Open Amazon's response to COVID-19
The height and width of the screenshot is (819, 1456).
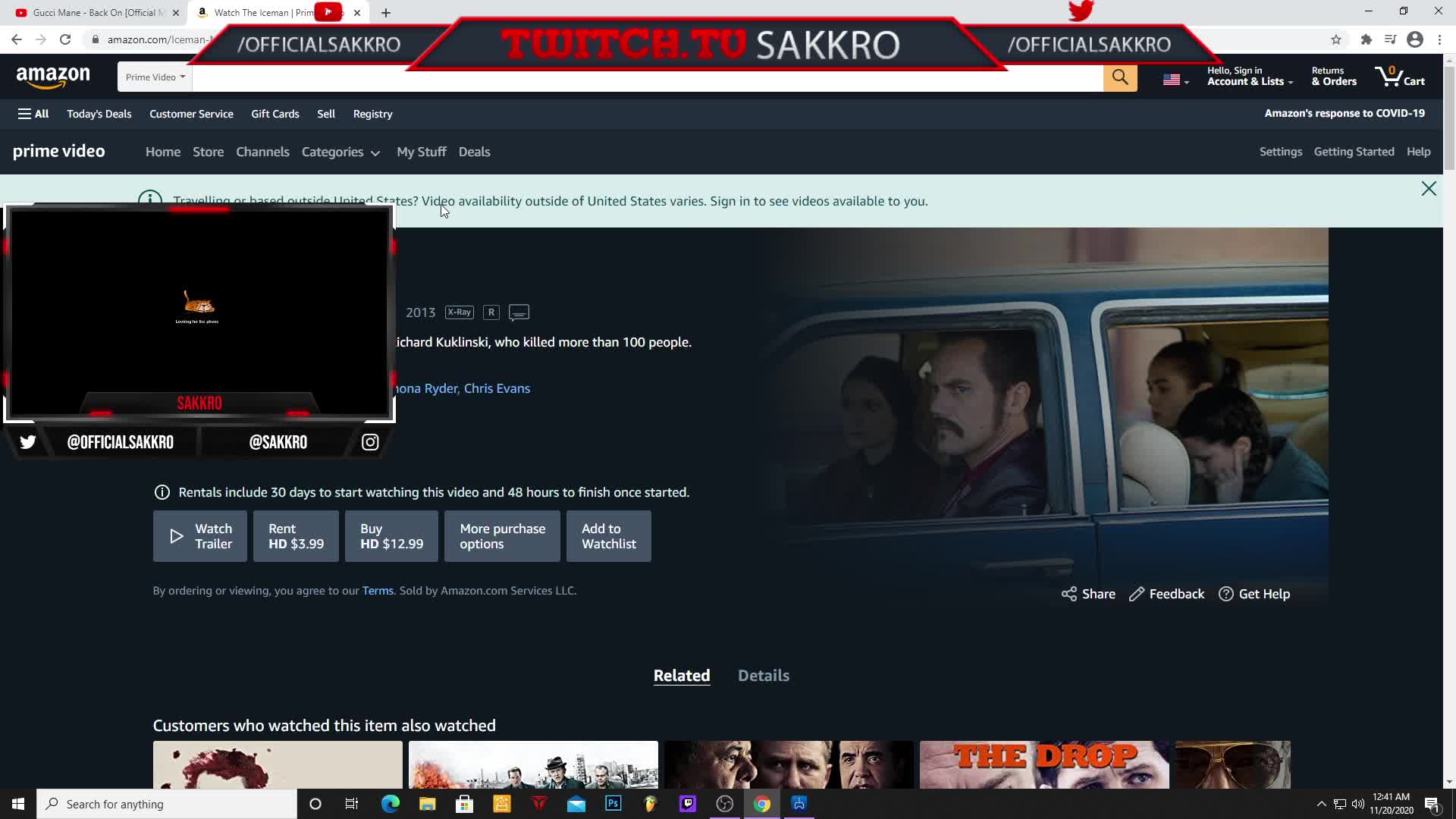point(1345,113)
